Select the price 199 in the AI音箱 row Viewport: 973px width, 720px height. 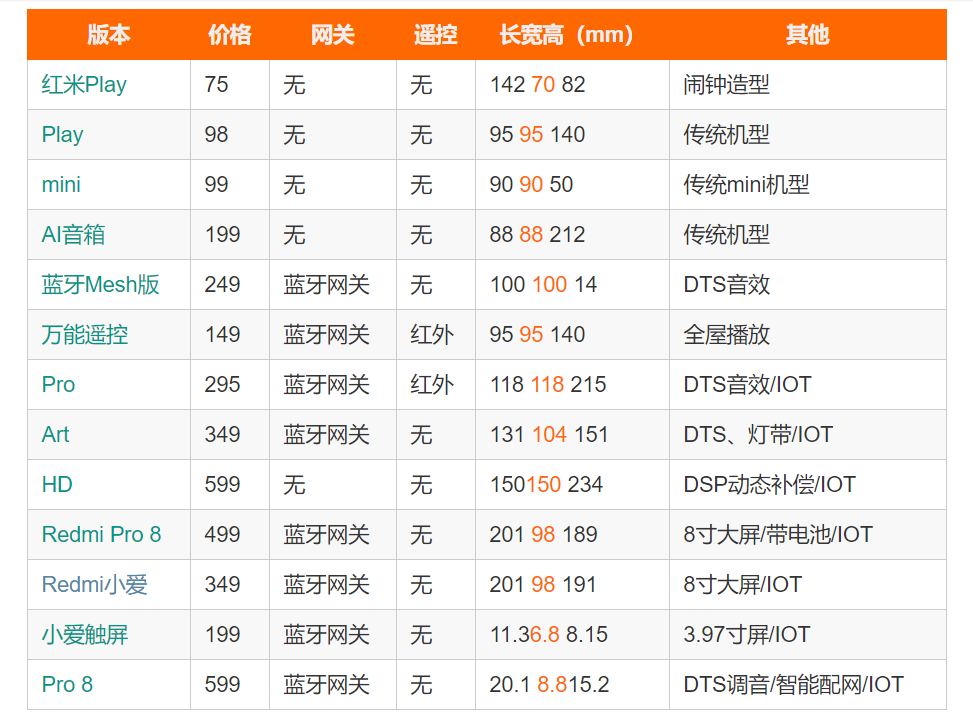coord(222,235)
